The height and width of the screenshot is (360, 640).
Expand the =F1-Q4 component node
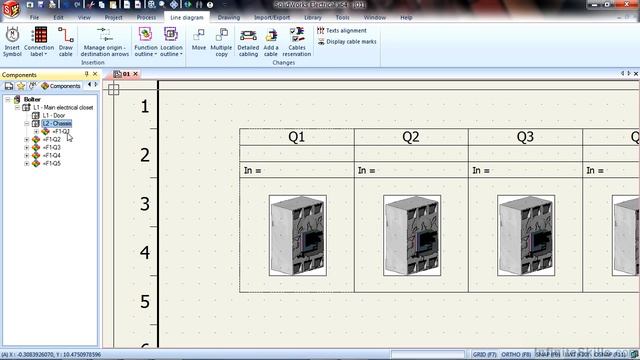(27, 156)
